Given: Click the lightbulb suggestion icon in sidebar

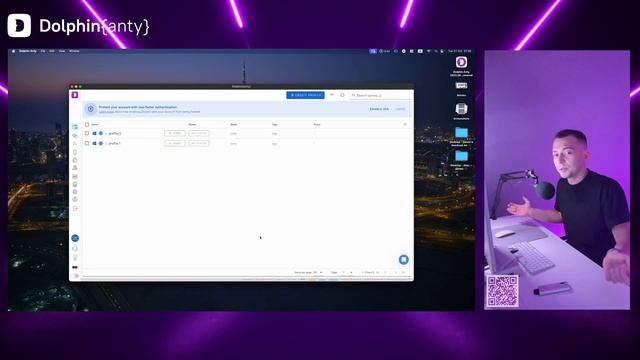Looking at the screenshot, I should pos(75,258).
